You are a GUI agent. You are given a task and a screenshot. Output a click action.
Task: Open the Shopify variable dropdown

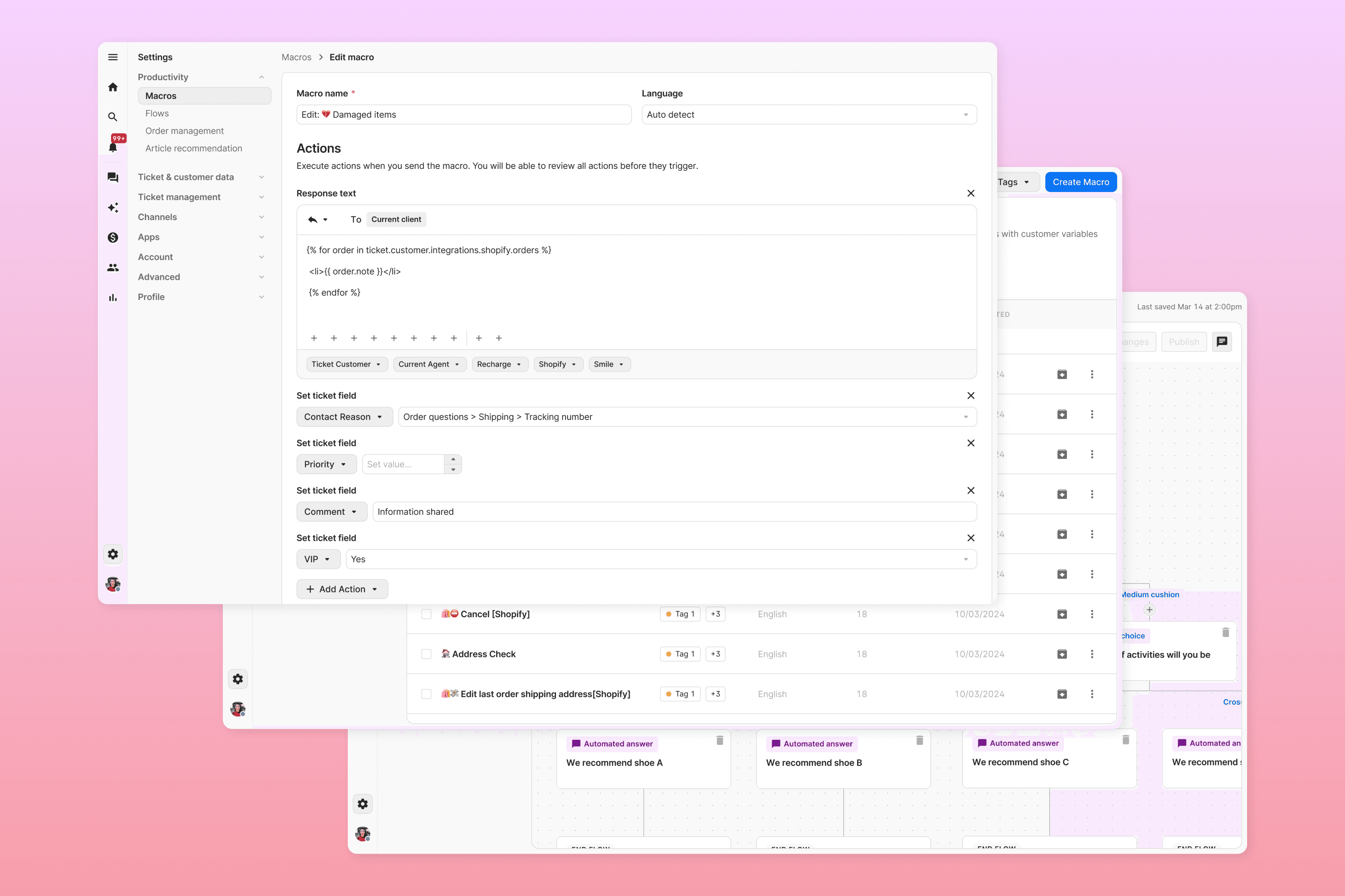click(x=558, y=365)
